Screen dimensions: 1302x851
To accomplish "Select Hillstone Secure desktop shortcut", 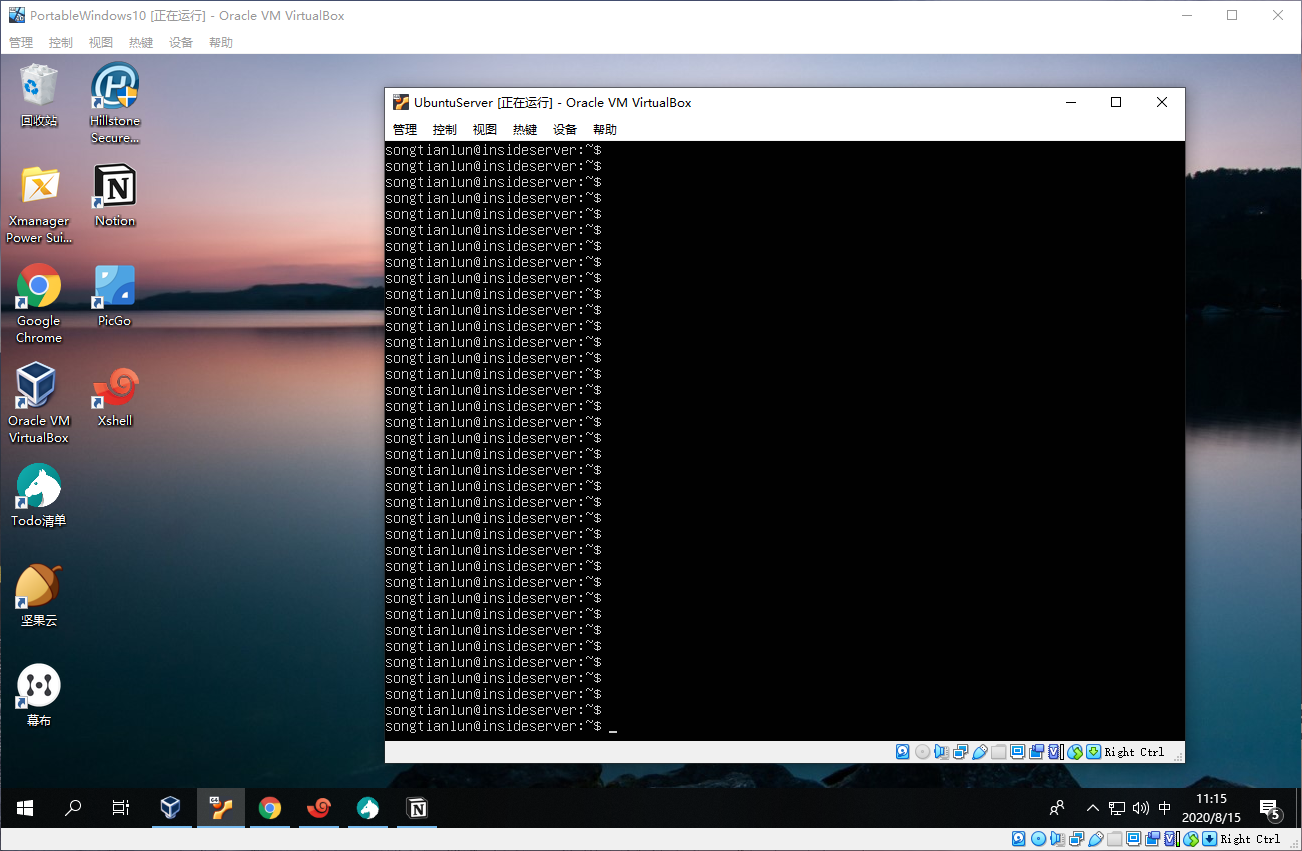I will click(115, 104).
